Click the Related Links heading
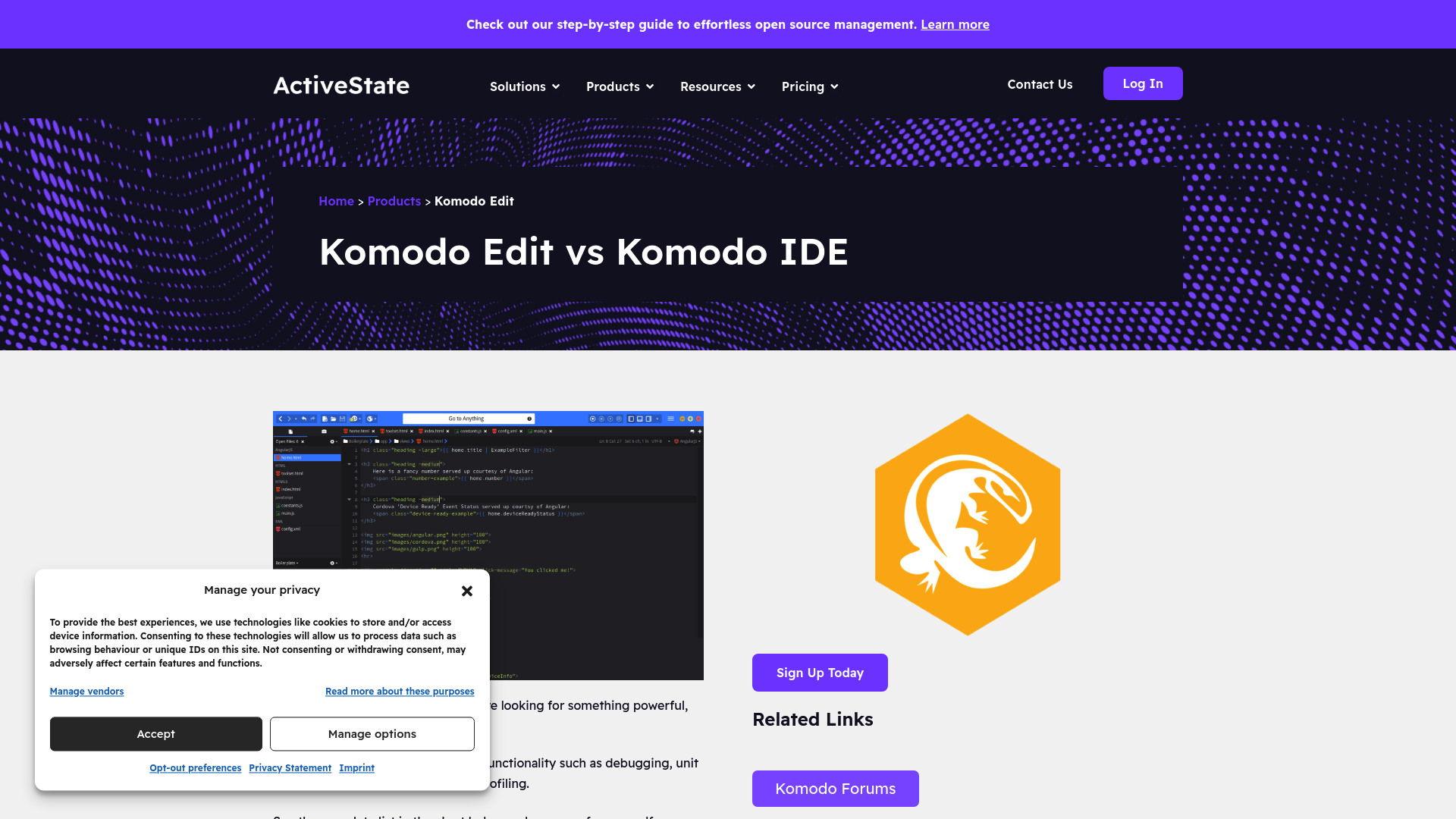1456x819 pixels. pos(812,719)
